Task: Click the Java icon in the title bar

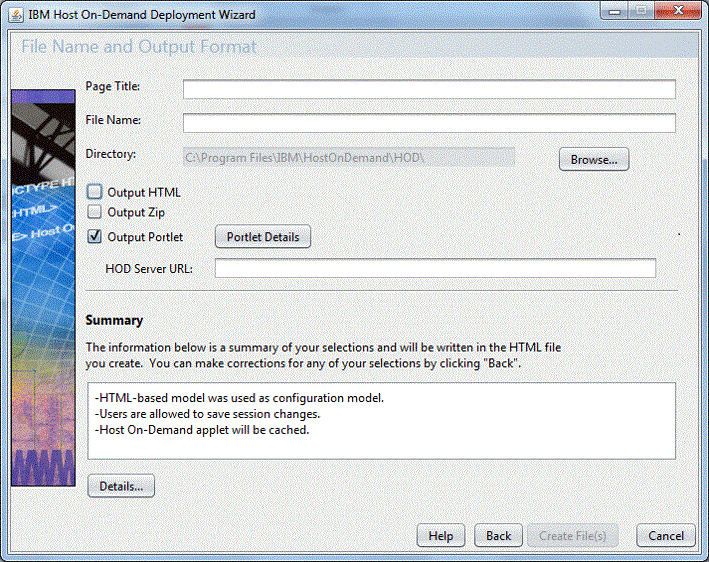Action: click(16, 15)
